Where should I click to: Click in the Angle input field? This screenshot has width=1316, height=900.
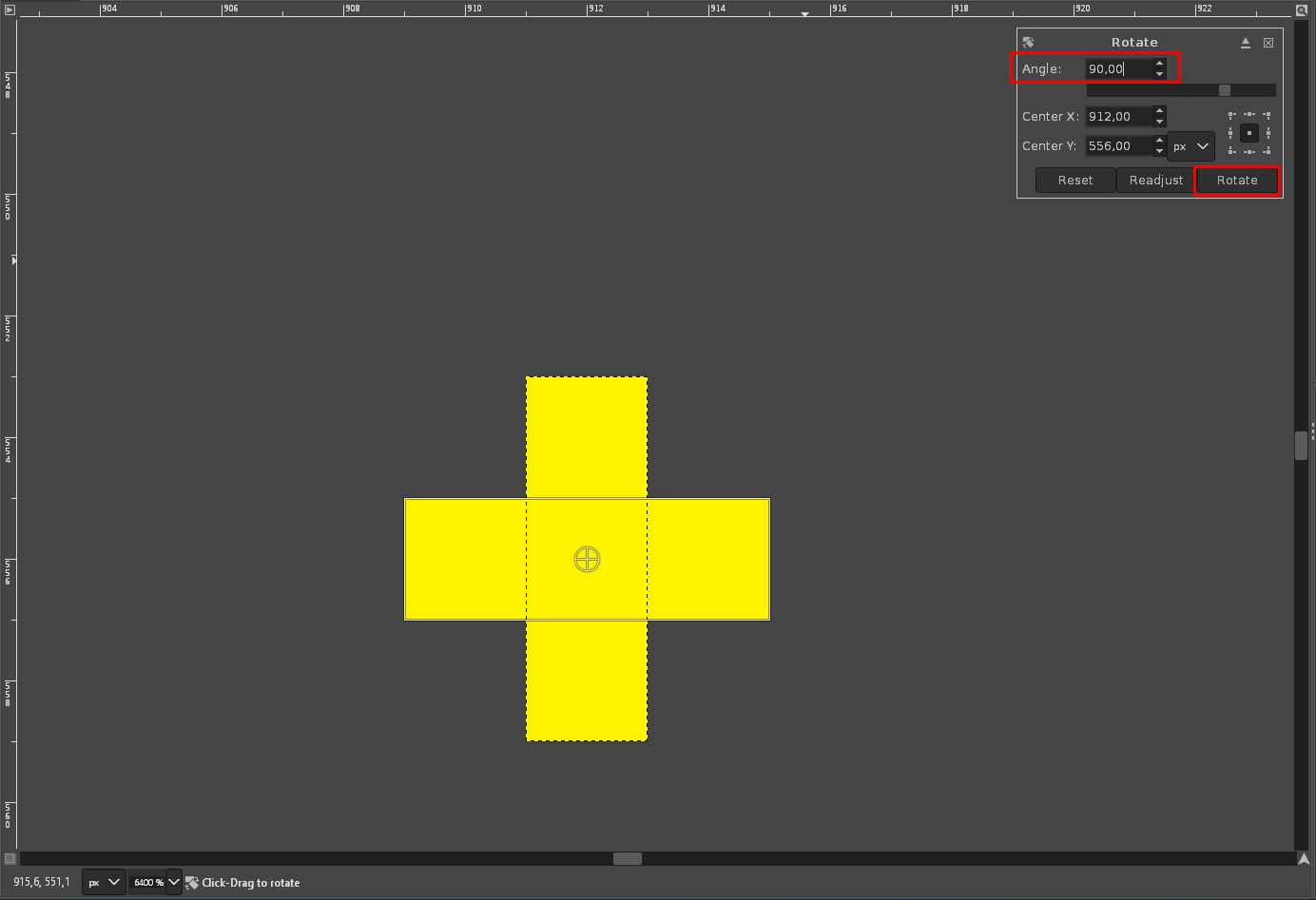[x=1118, y=68]
